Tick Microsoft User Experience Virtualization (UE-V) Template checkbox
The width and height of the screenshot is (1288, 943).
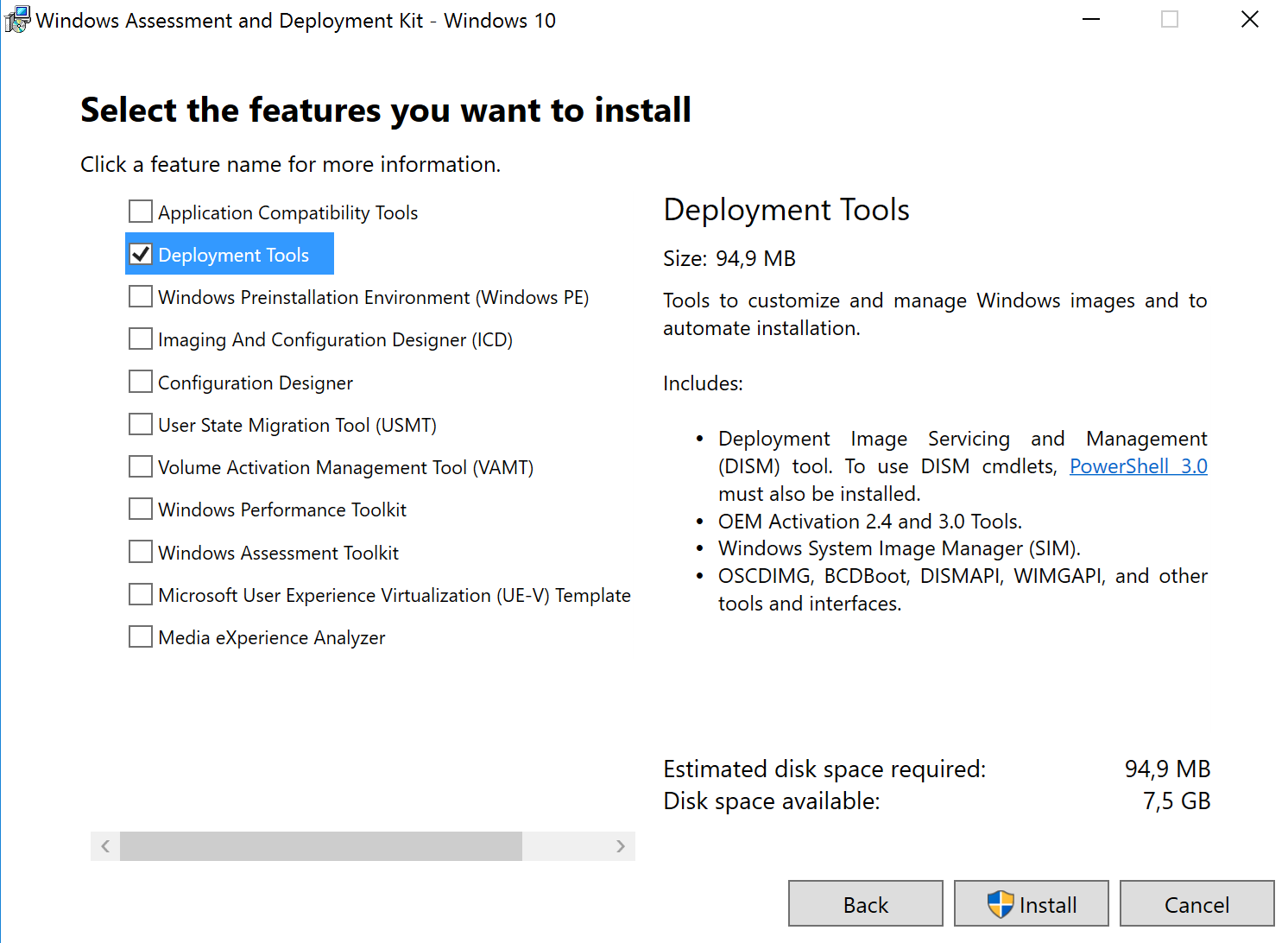tap(141, 594)
